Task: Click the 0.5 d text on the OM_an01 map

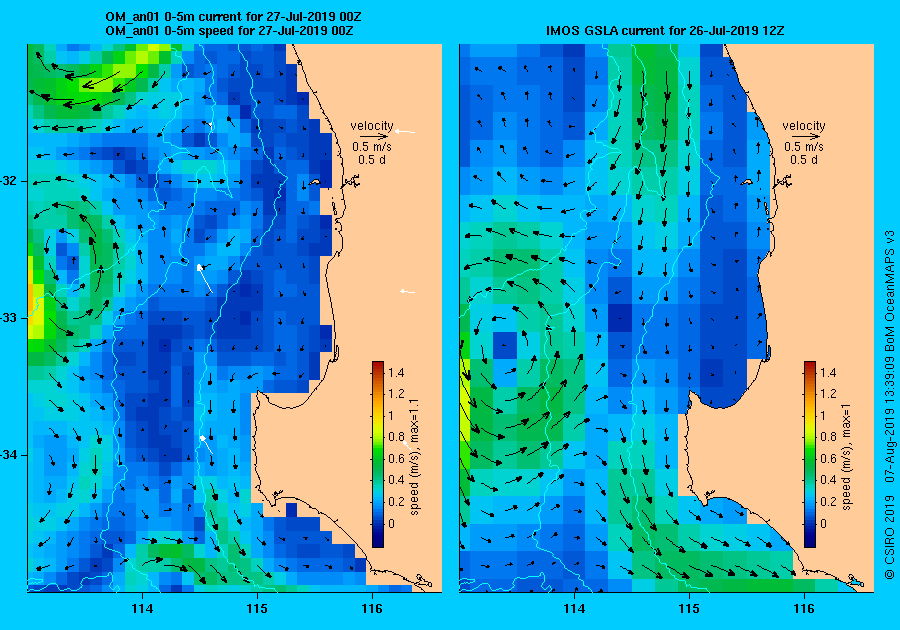Action: [372, 160]
